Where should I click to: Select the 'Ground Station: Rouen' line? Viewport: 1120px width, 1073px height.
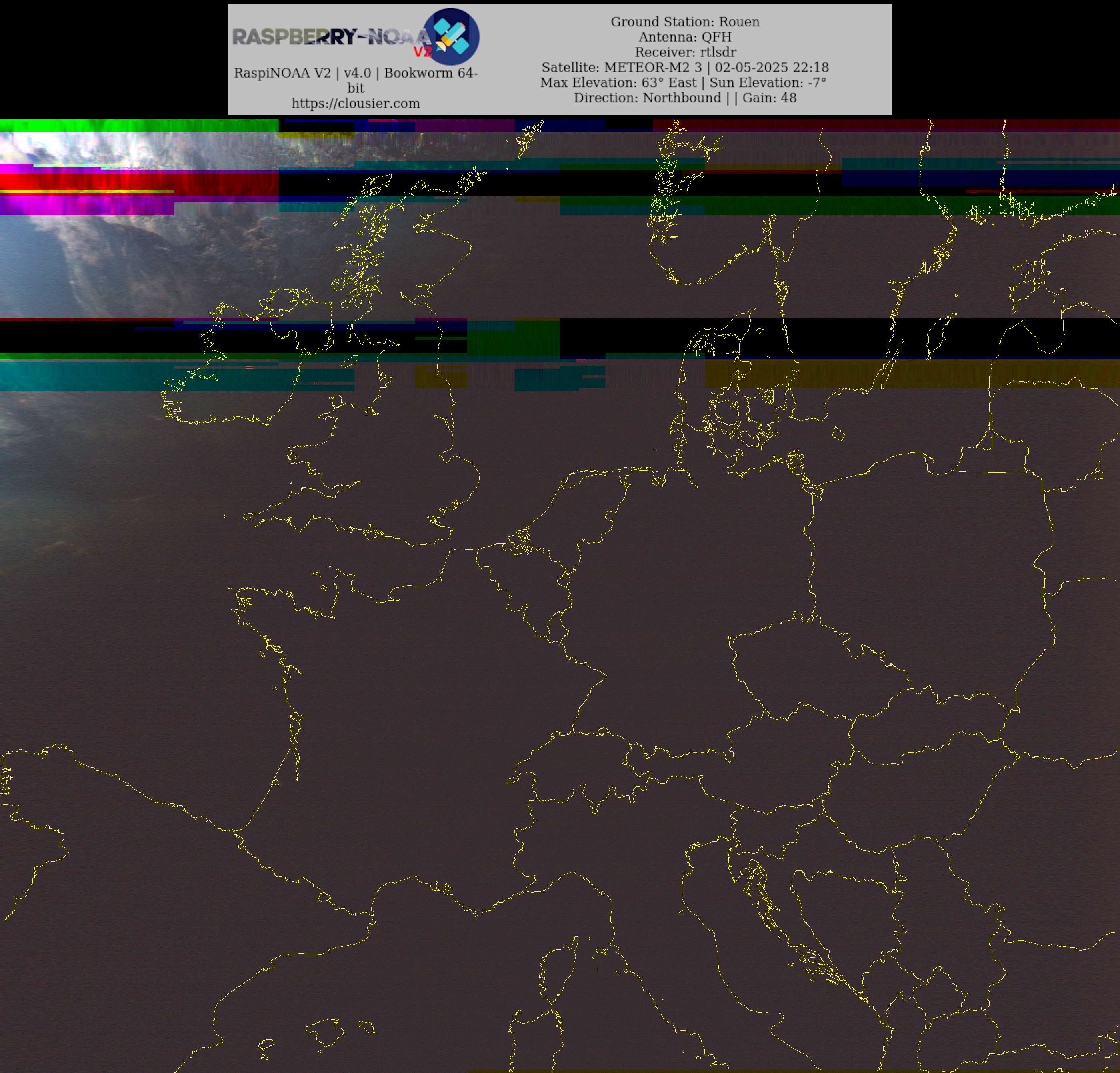[685, 22]
